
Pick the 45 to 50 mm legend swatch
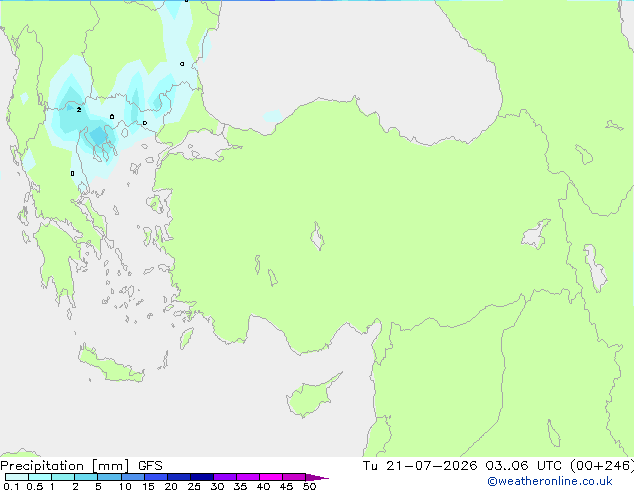[294, 477]
